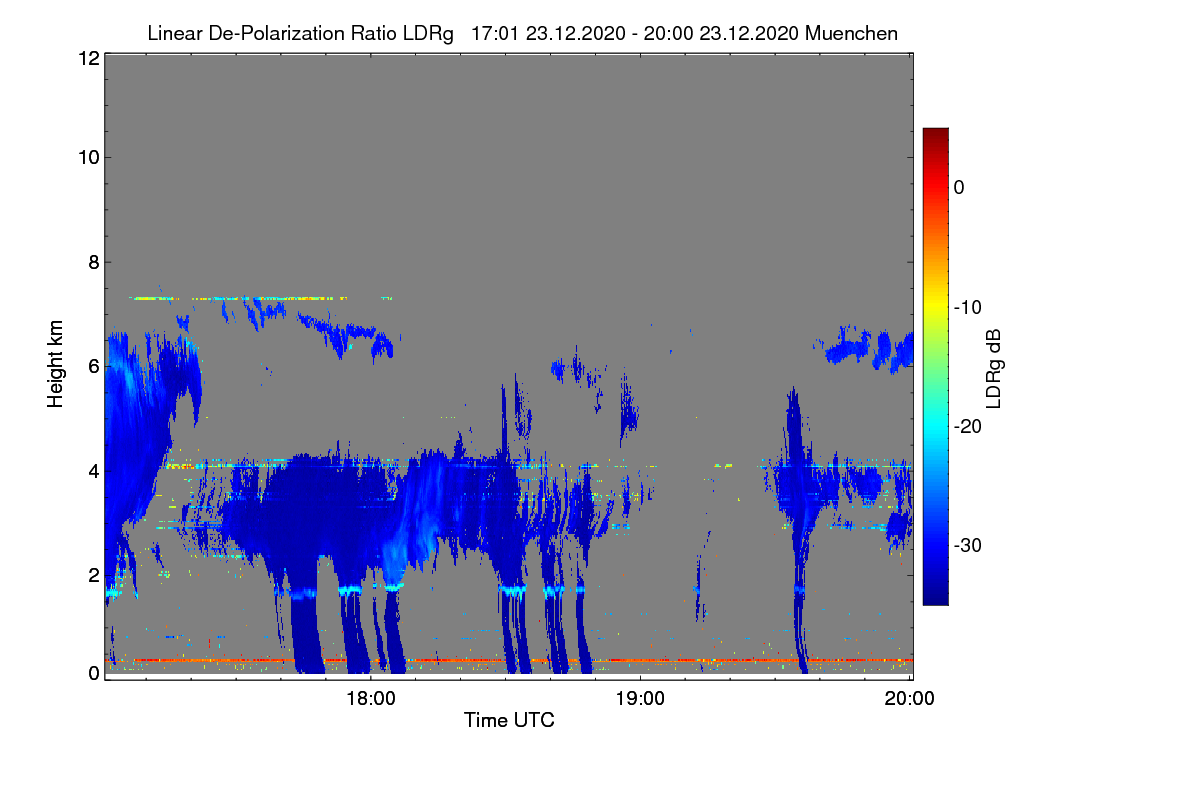Click the 20:00 time tick label

(x=910, y=699)
